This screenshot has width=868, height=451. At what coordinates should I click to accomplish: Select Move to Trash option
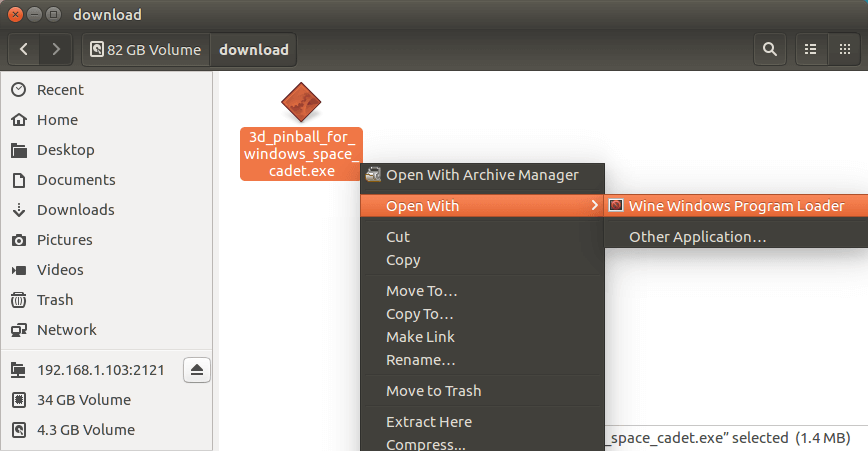(x=433, y=391)
